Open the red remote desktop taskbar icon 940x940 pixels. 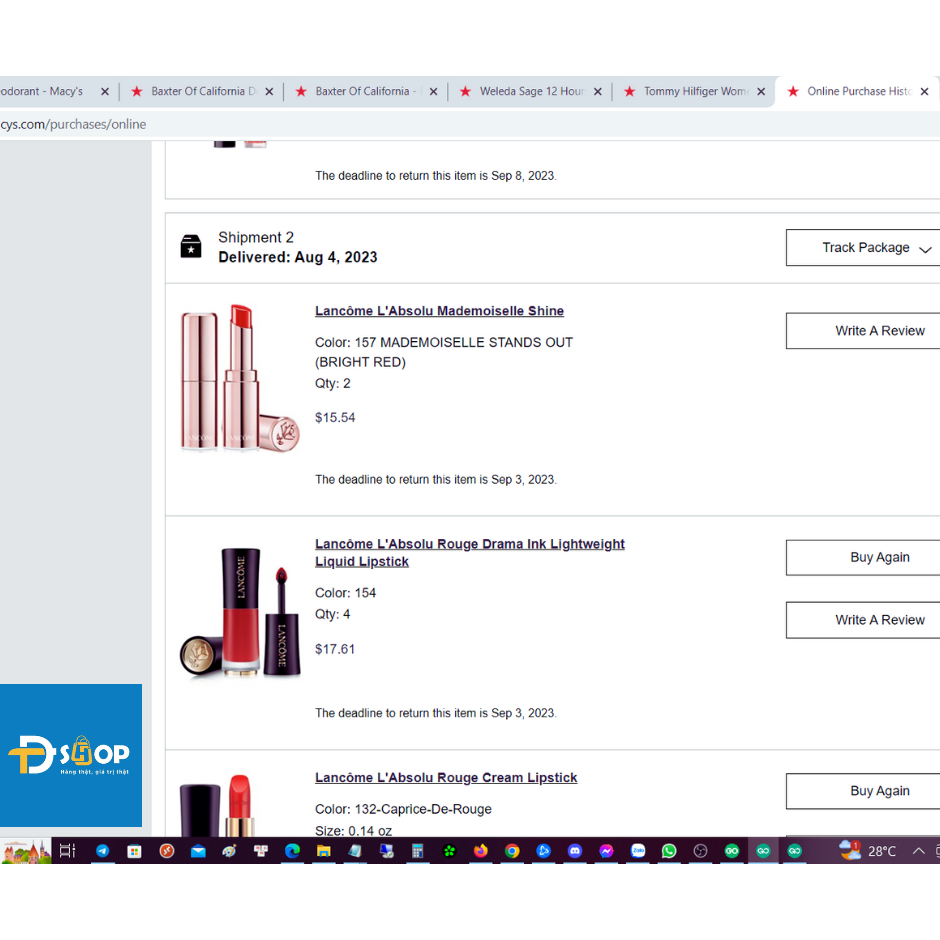coord(167,851)
